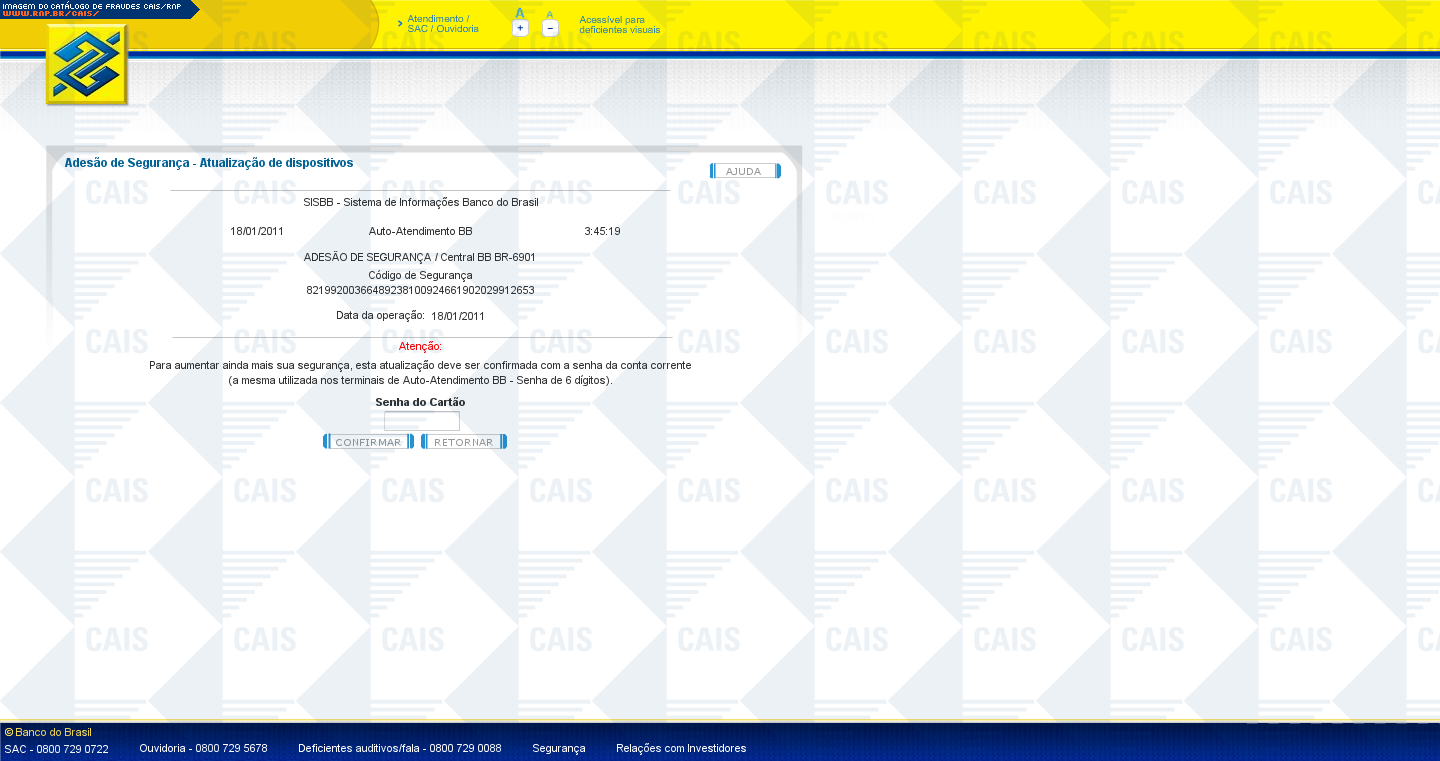Open Acessível para deficientes visuais link
Screen dimensions: 1440x761
click(x=619, y=24)
